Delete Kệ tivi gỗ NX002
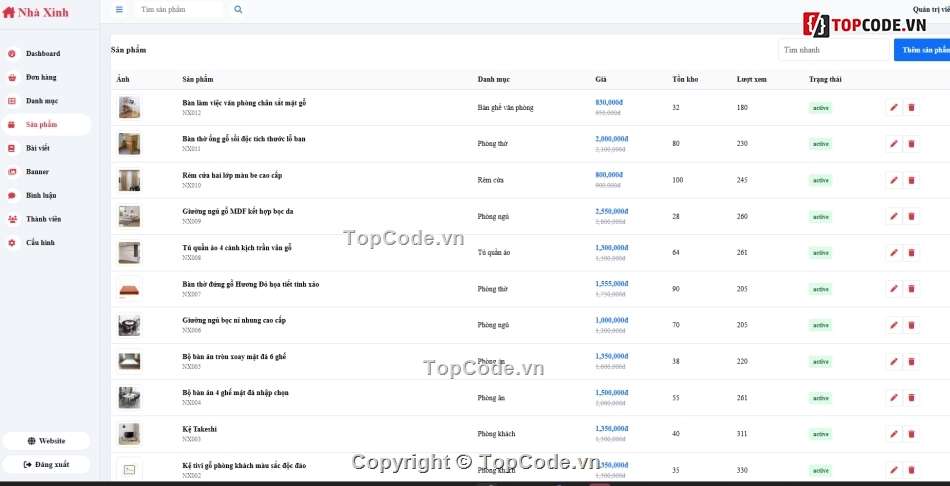950x486 pixels. coord(911,470)
